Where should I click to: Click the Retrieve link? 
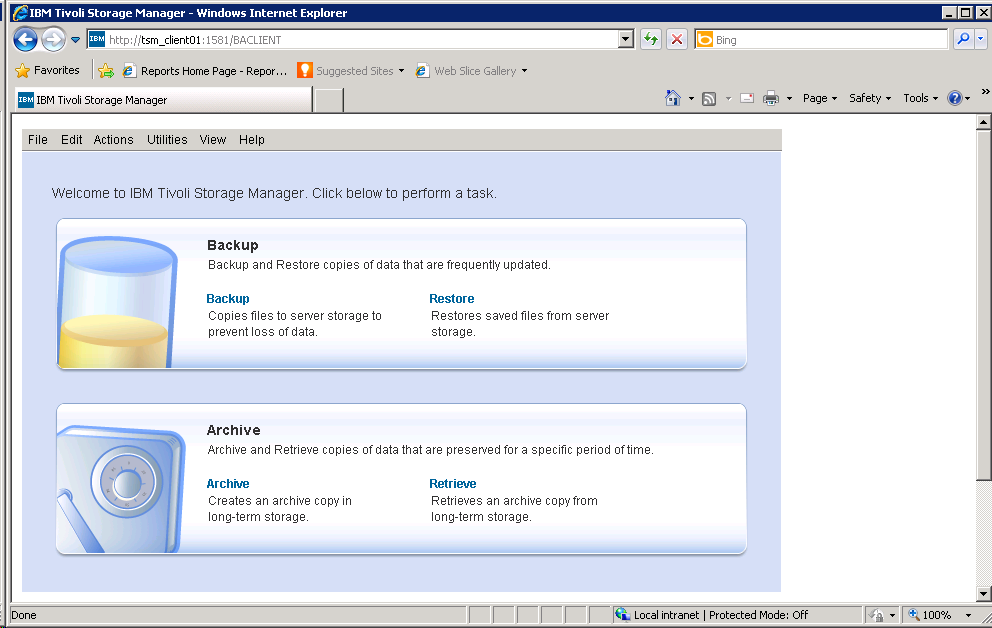pos(453,484)
